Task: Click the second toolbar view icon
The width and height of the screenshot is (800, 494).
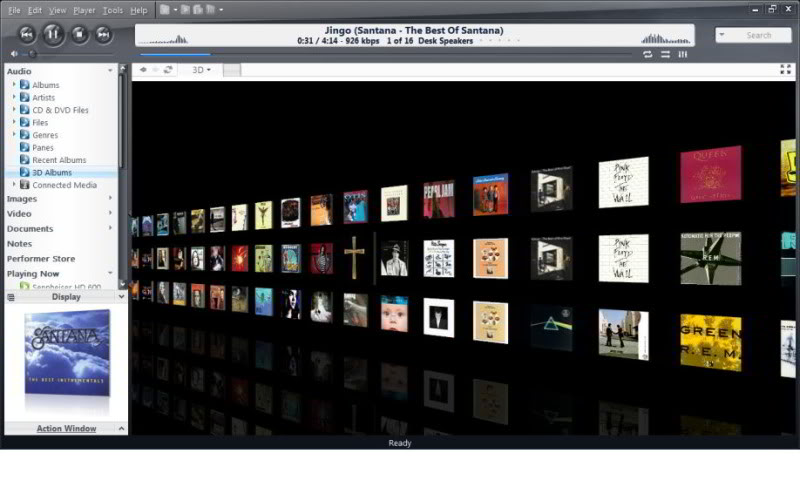Action: [185, 9]
